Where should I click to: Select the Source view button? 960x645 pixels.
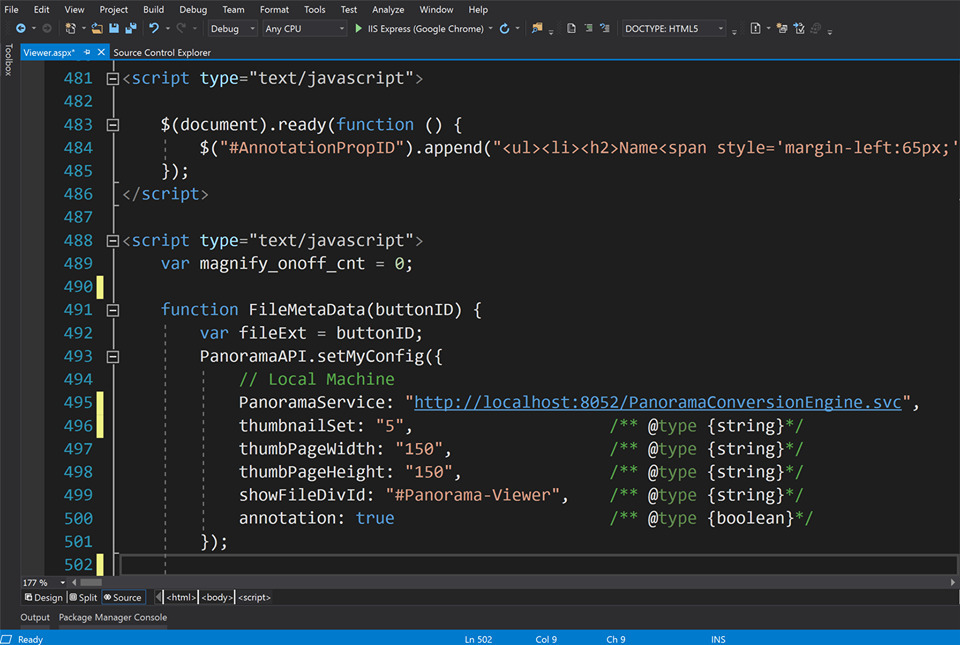click(x=123, y=597)
